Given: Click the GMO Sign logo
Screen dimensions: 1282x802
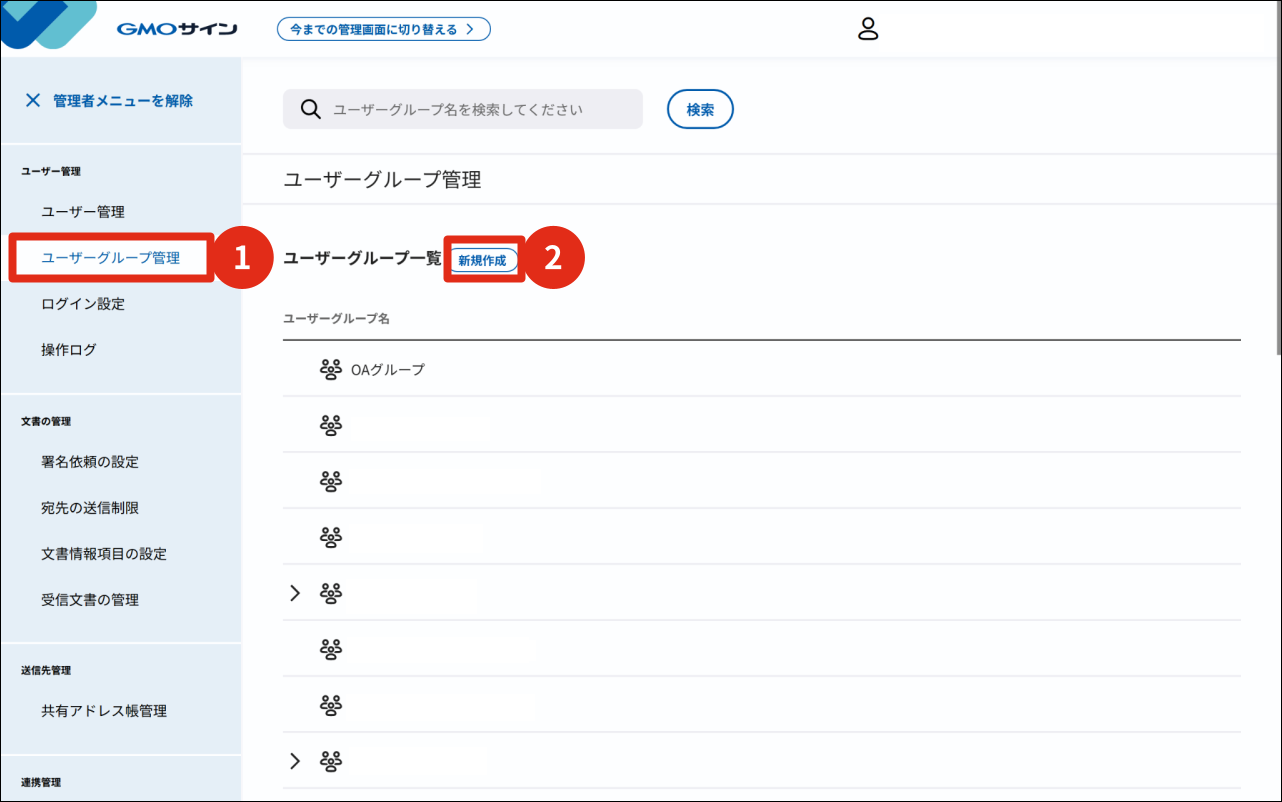Looking at the screenshot, I should point(176,29).
